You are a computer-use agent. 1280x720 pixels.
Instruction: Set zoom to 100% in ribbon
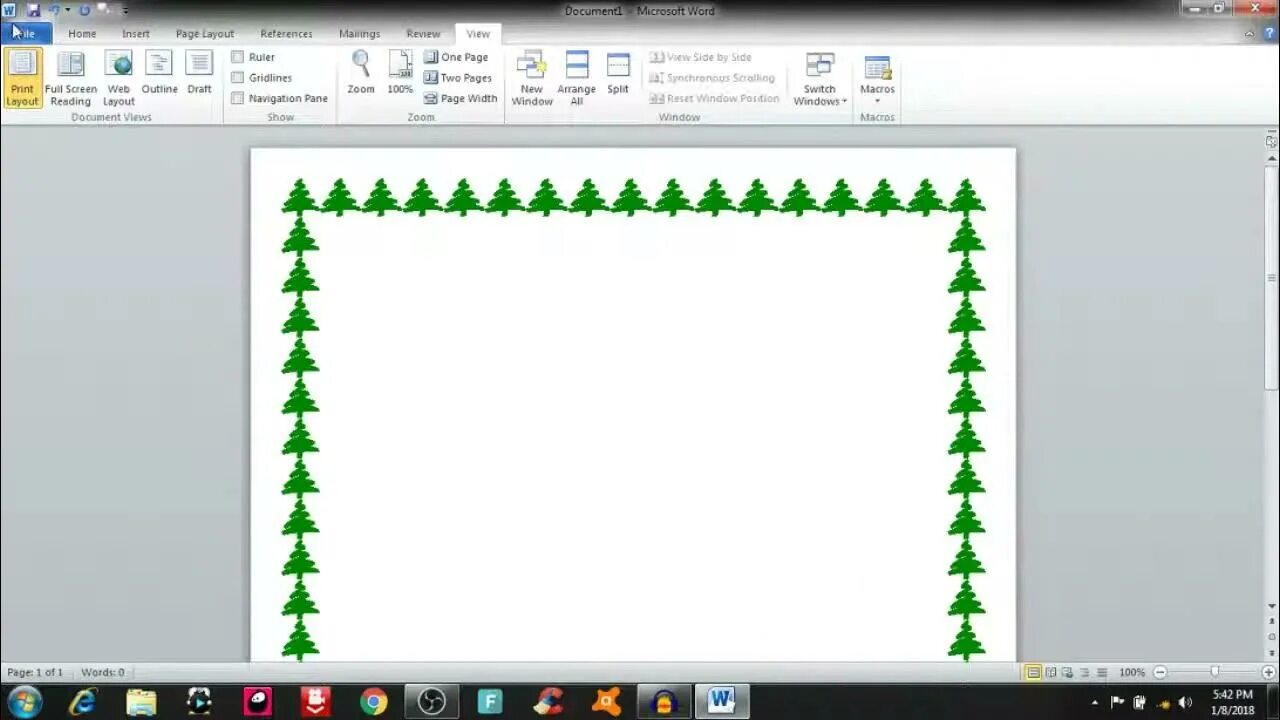(x=400, y=72)
